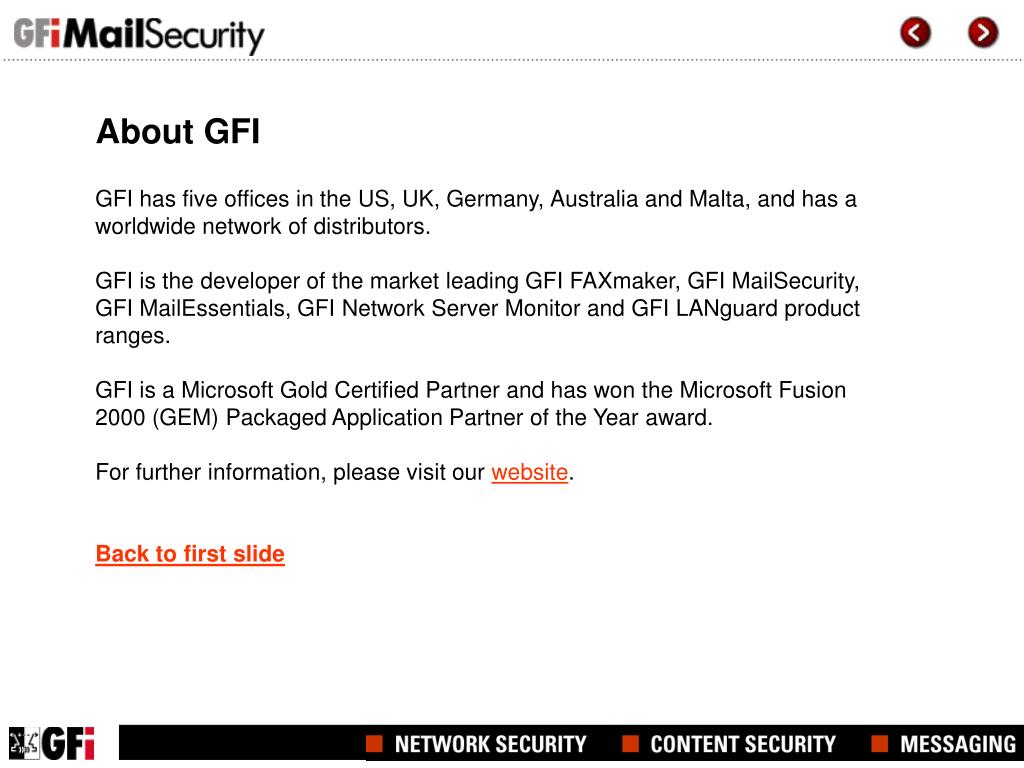Click the About GFI heading
This screenshot has height=768, width=1024.
pos(178,132)
